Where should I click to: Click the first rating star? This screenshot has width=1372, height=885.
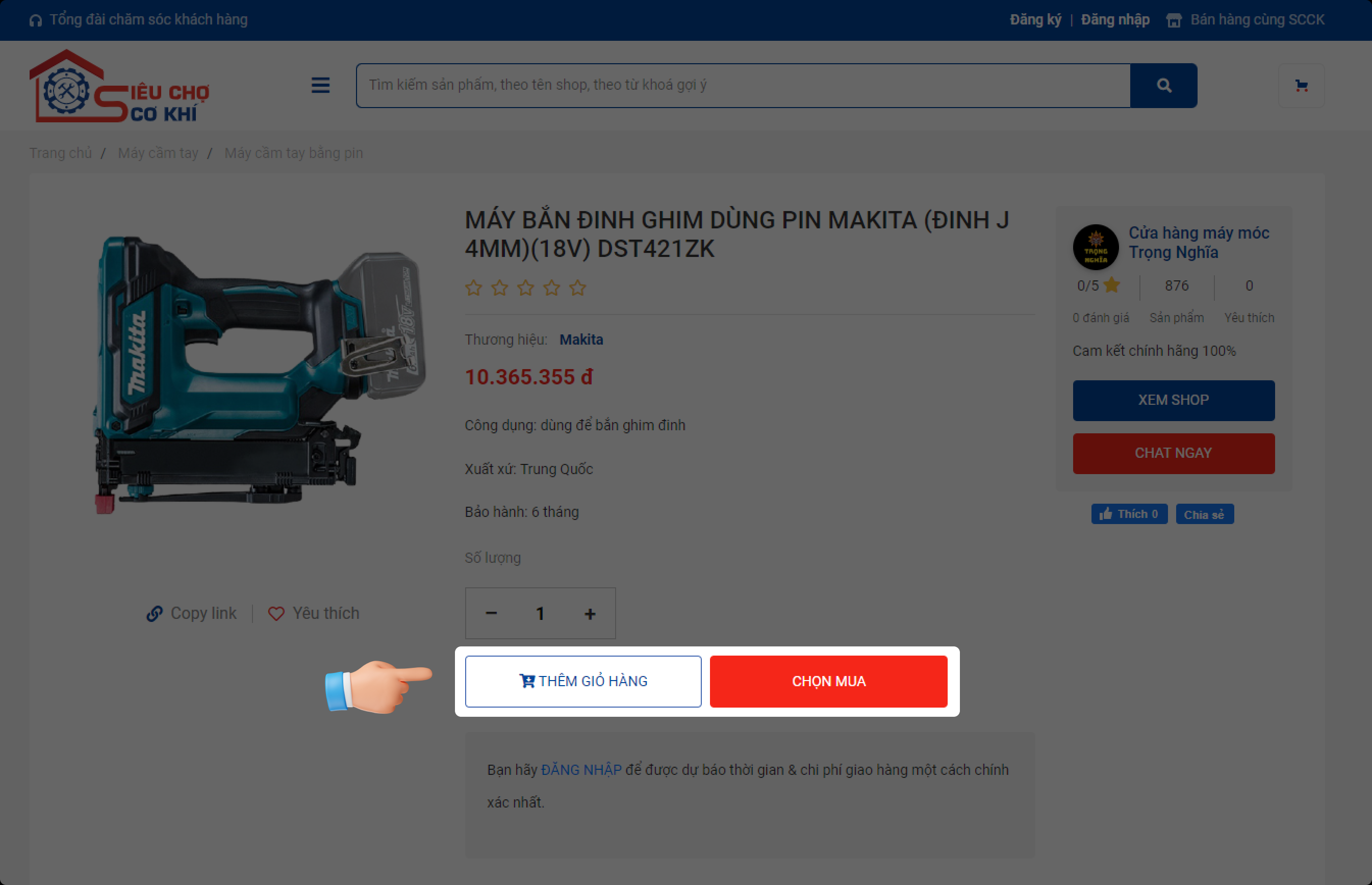[x=474, y=288]
